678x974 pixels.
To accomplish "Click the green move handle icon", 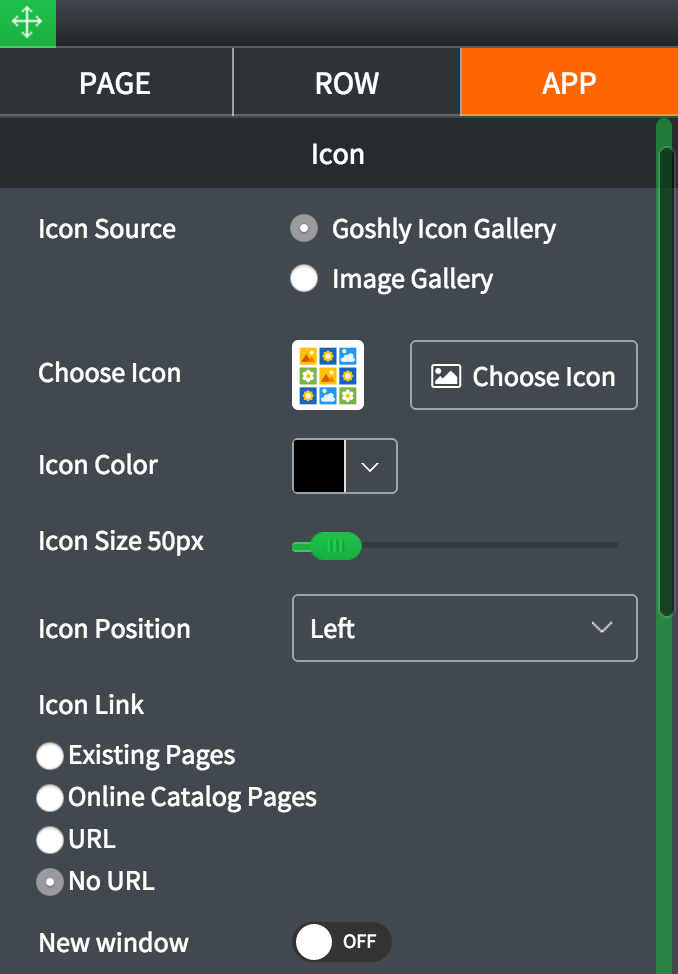I will 27,23.
